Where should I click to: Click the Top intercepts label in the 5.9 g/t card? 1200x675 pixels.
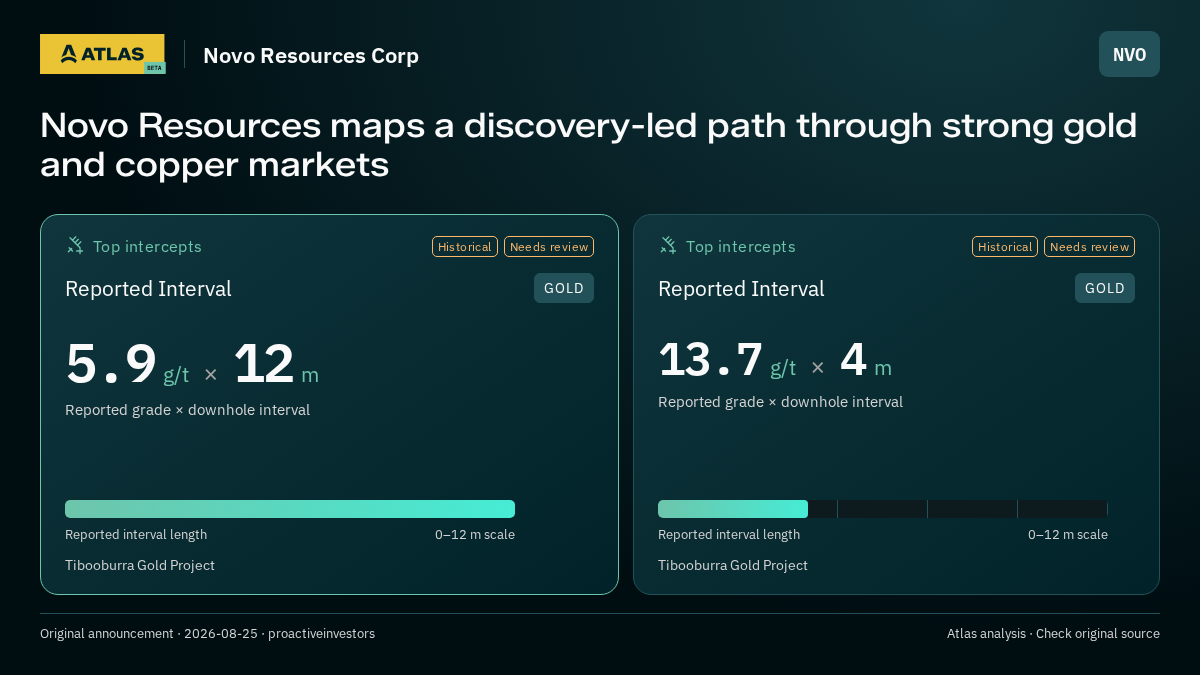pyautogui.click(x=147, y=246)
